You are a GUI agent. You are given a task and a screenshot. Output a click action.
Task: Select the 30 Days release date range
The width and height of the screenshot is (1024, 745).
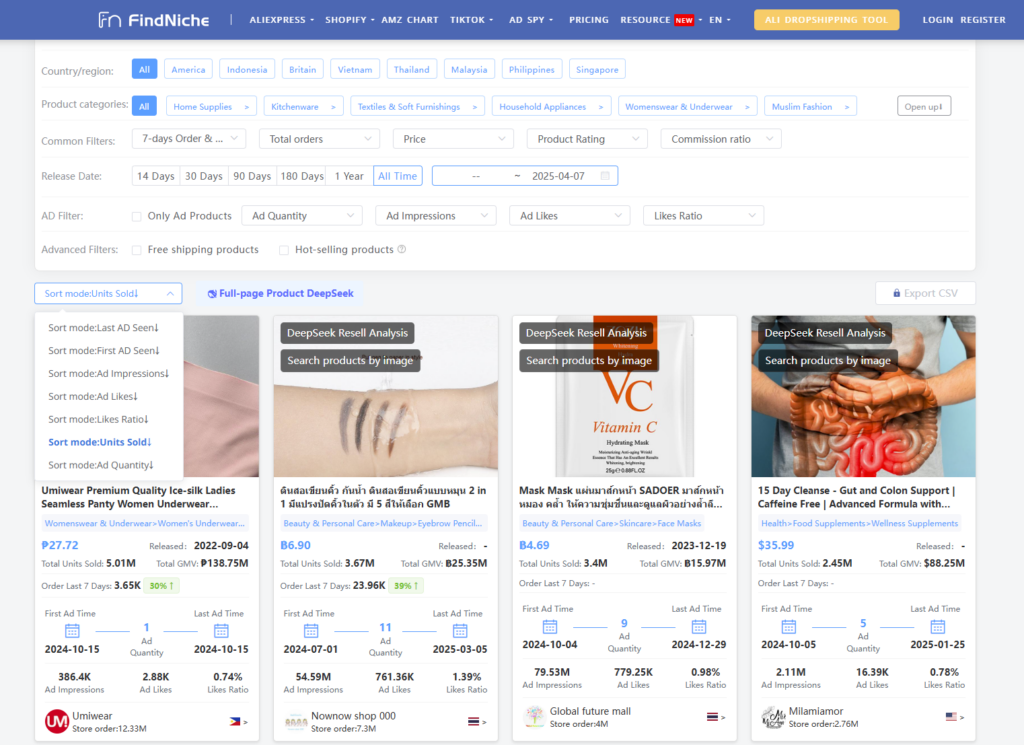[x=204, y=176]
